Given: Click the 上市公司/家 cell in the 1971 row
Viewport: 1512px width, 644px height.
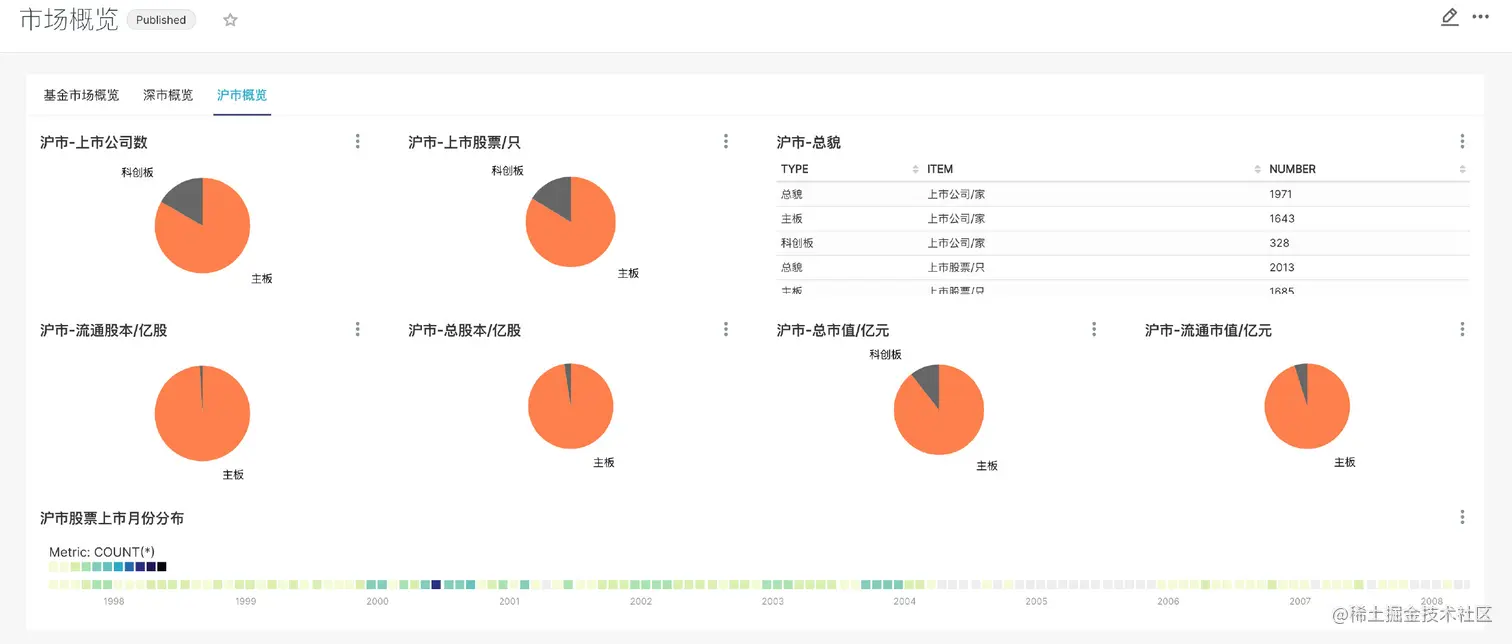Looking at the screenshot, I should (x=956, y=194).
